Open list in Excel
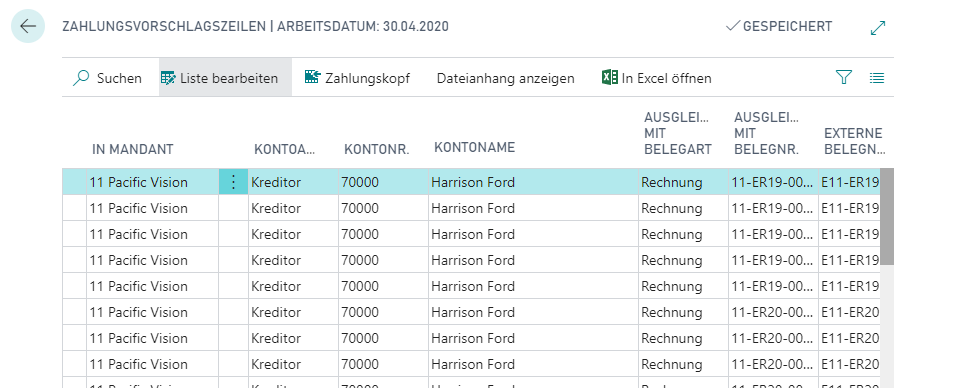The image size is (953, 388). point(656,78)
